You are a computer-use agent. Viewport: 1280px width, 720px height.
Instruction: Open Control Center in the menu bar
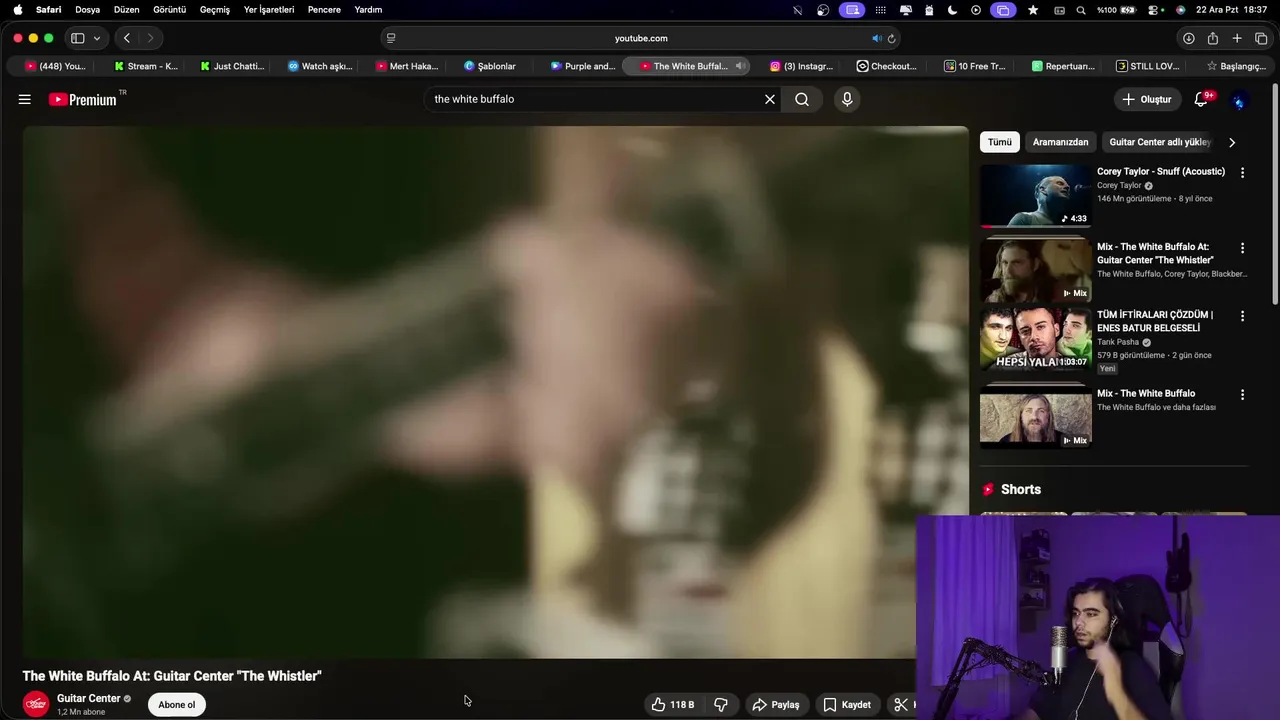tap(1153, 10)
